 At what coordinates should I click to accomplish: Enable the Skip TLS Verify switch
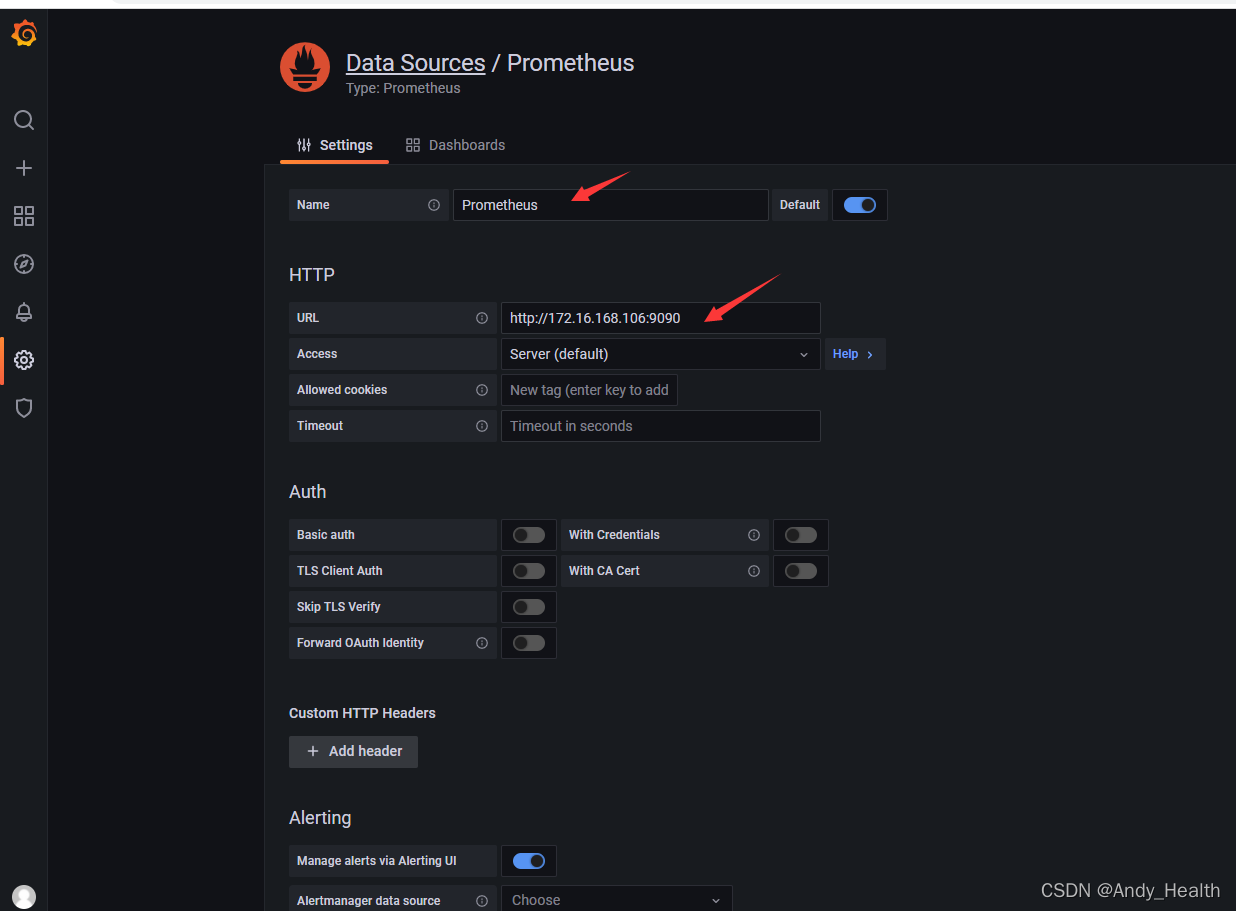coord(529,607)
